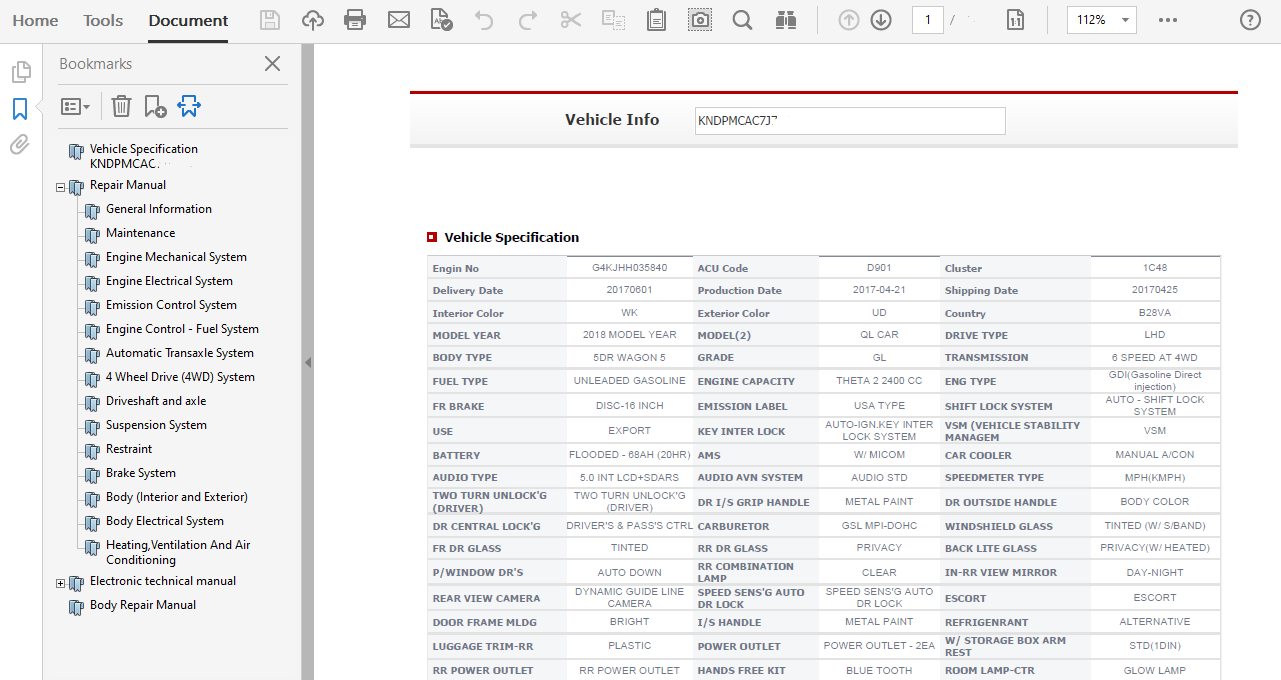The image size is (1281, 680).
Task: Open advanced find with binoculars icon
Action: pos(786,20)
